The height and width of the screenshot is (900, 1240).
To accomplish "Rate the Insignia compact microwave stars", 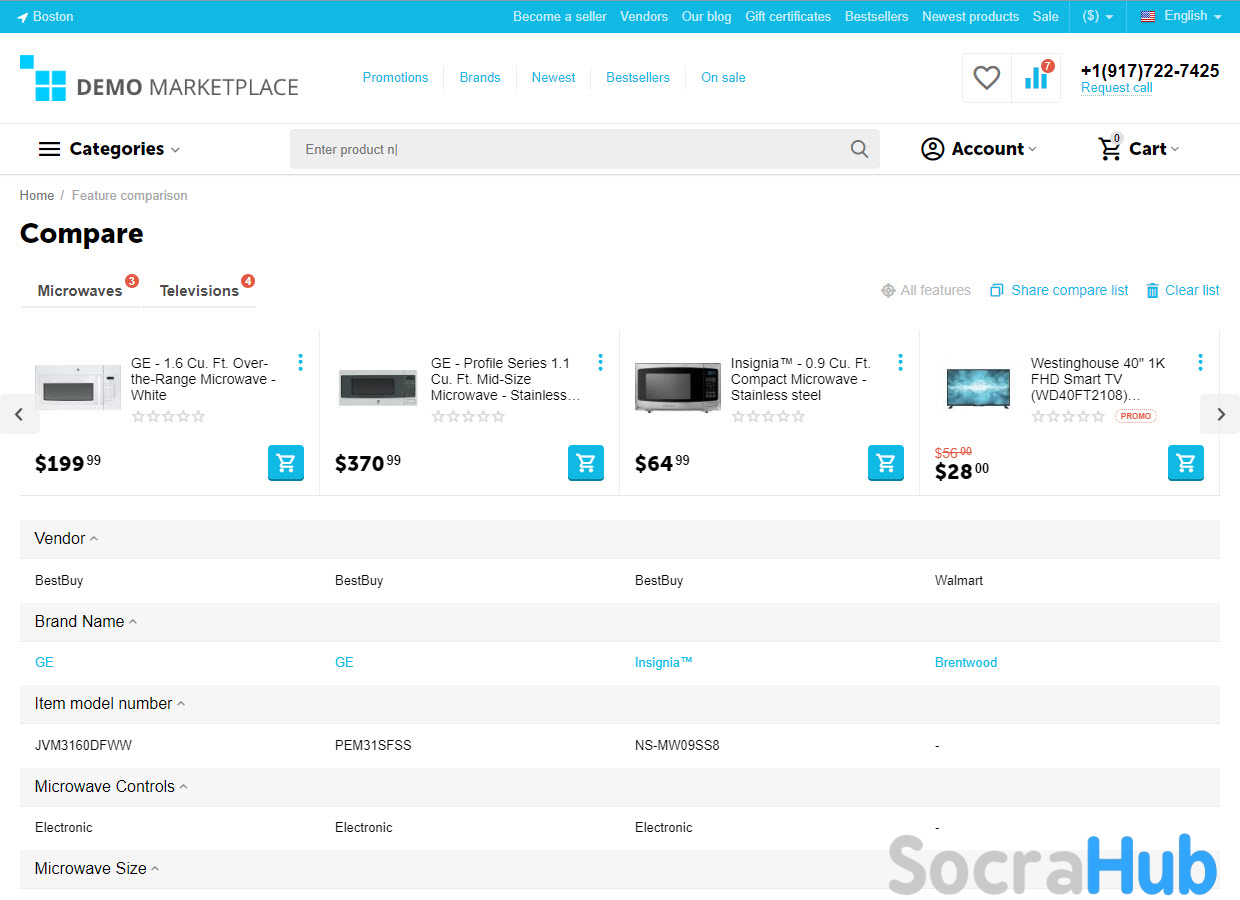I will coord(768,416).
